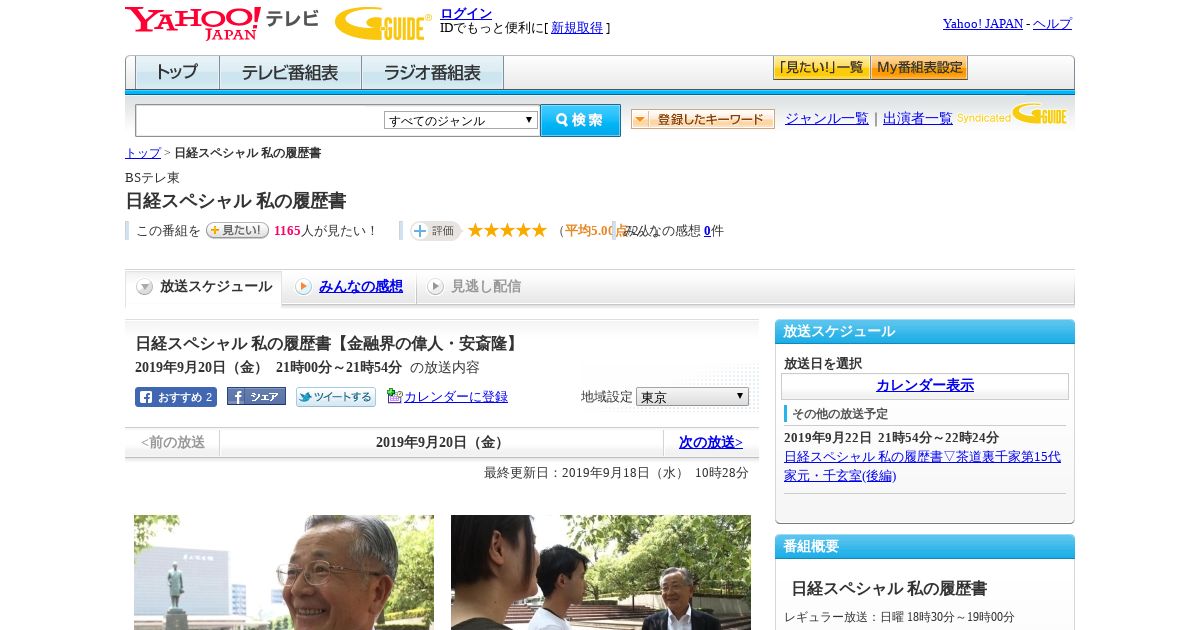Click the 検索 search button
This screenshot has height=630, width=1200.
click(580, 120)
